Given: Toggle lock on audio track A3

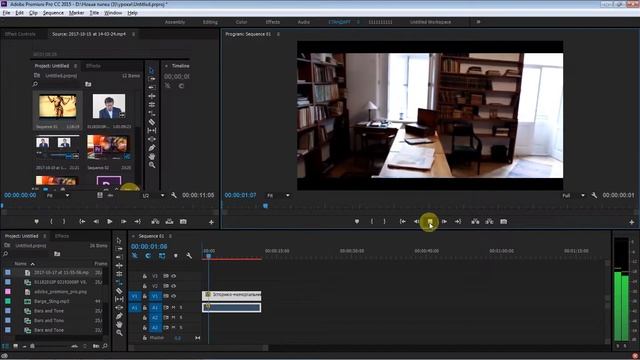Looking at the screenshot, I should pyautogui.click(x=144, y=327).
